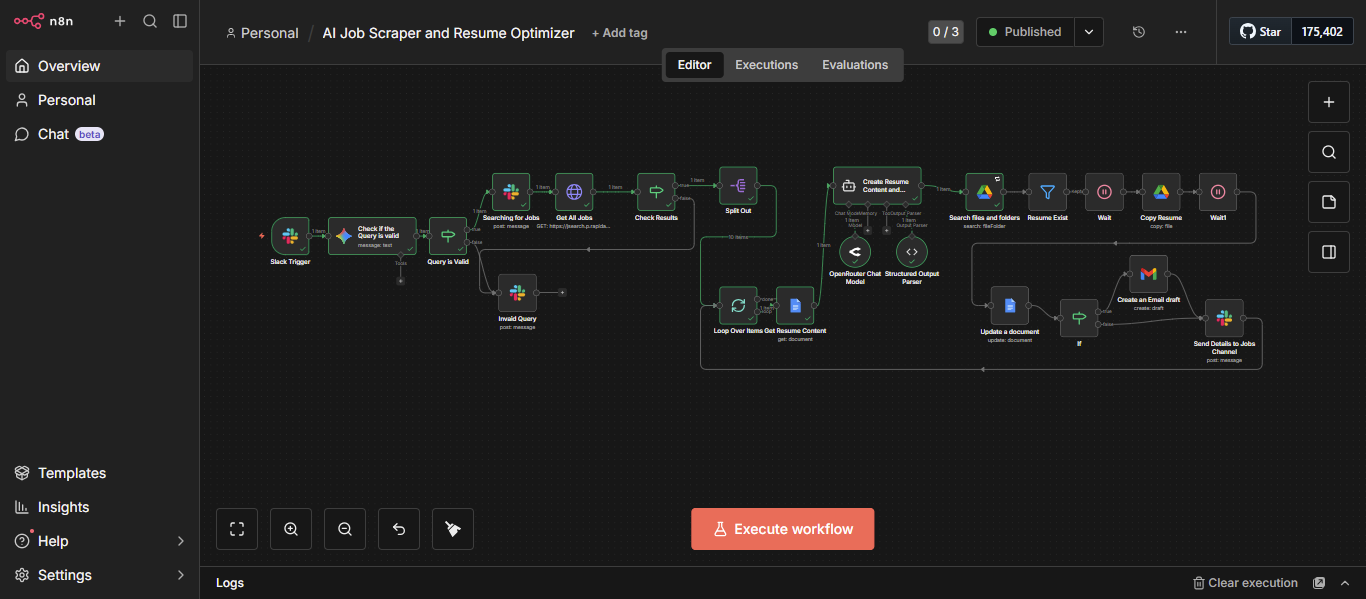This screenshot has height=599, width=1366.
Task: Zoom in on the canvas
Action: coord(291,529)
